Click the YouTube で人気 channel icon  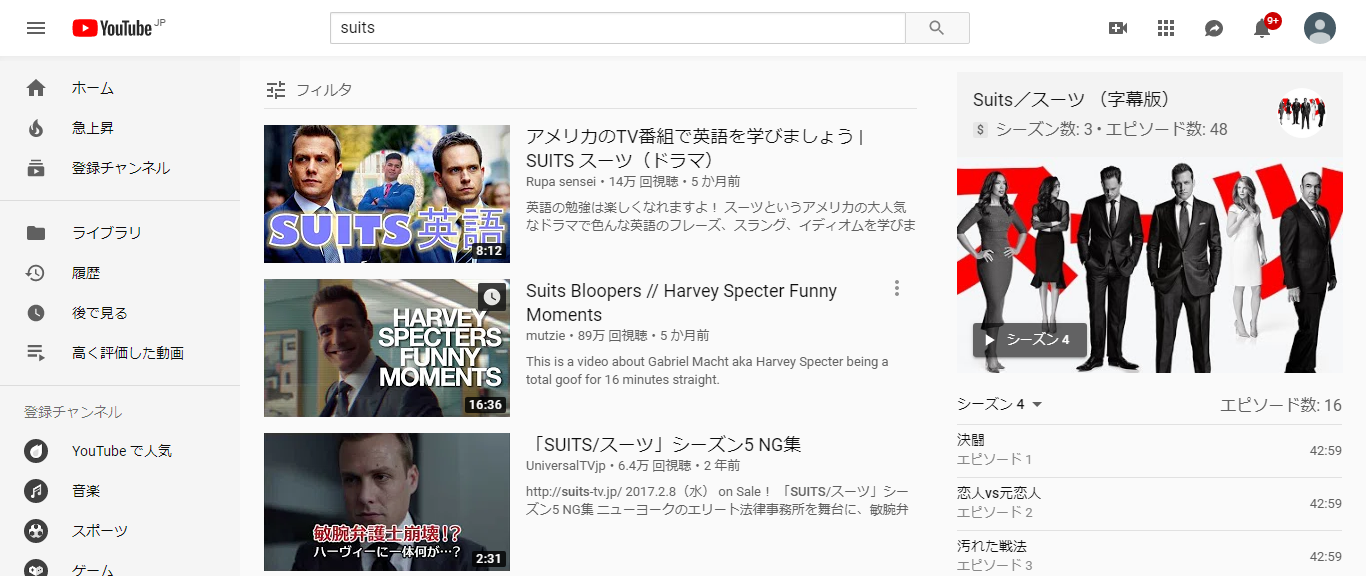pos(36,451)
